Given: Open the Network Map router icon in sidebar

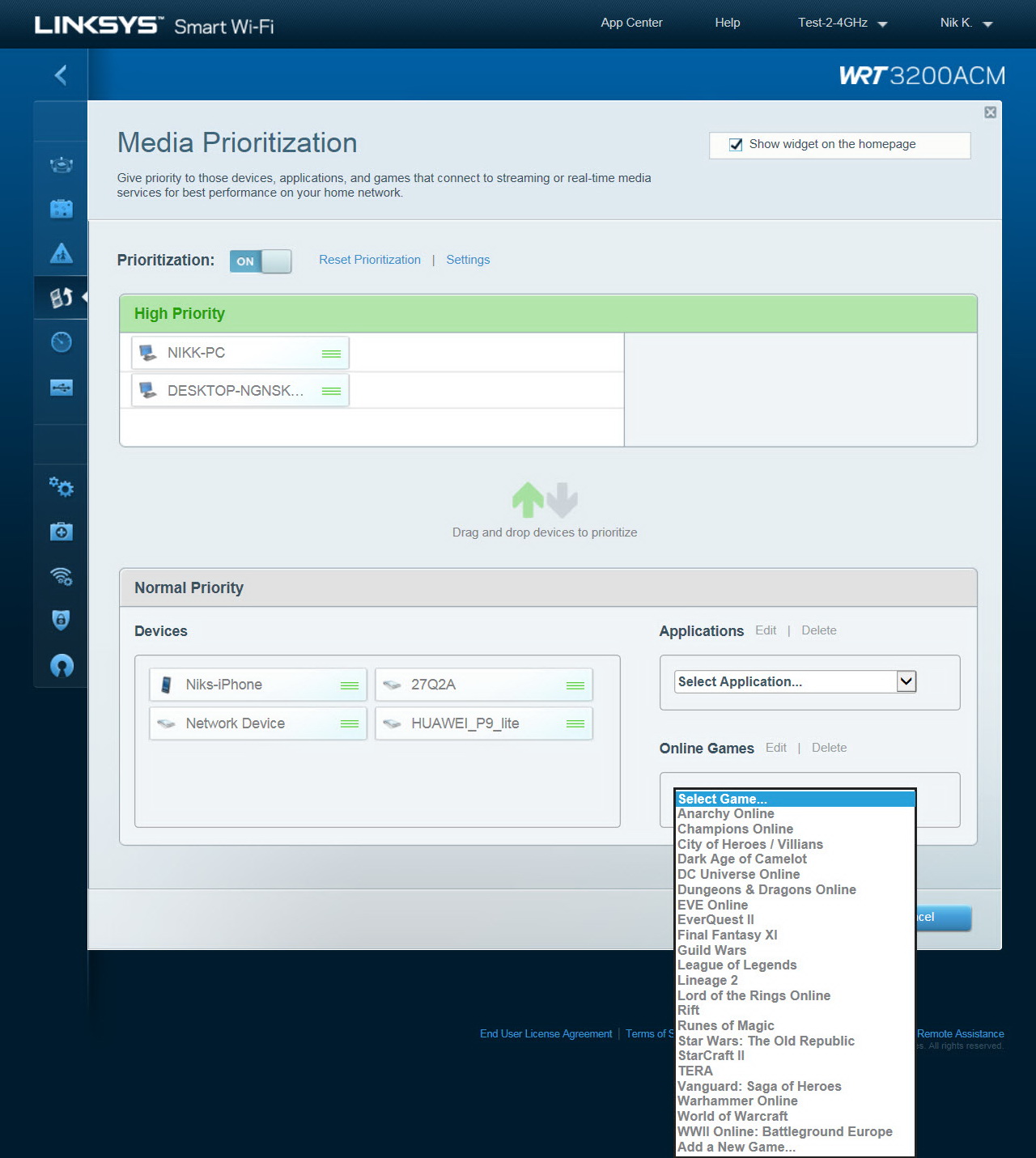Looking at the screenshot, I should point(62,165).
